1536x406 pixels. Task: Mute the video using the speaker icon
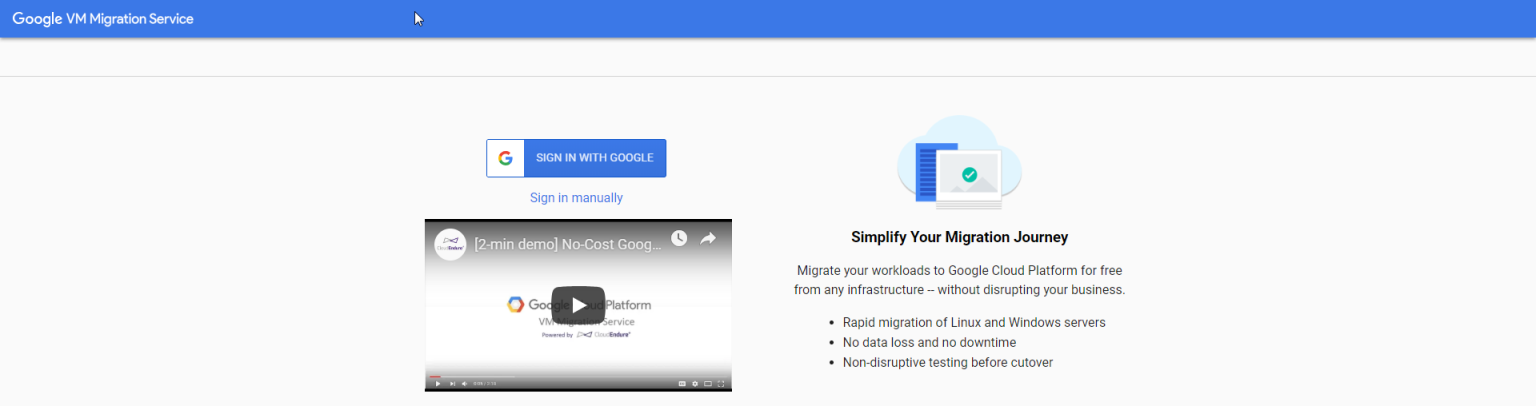coord(465,384)
